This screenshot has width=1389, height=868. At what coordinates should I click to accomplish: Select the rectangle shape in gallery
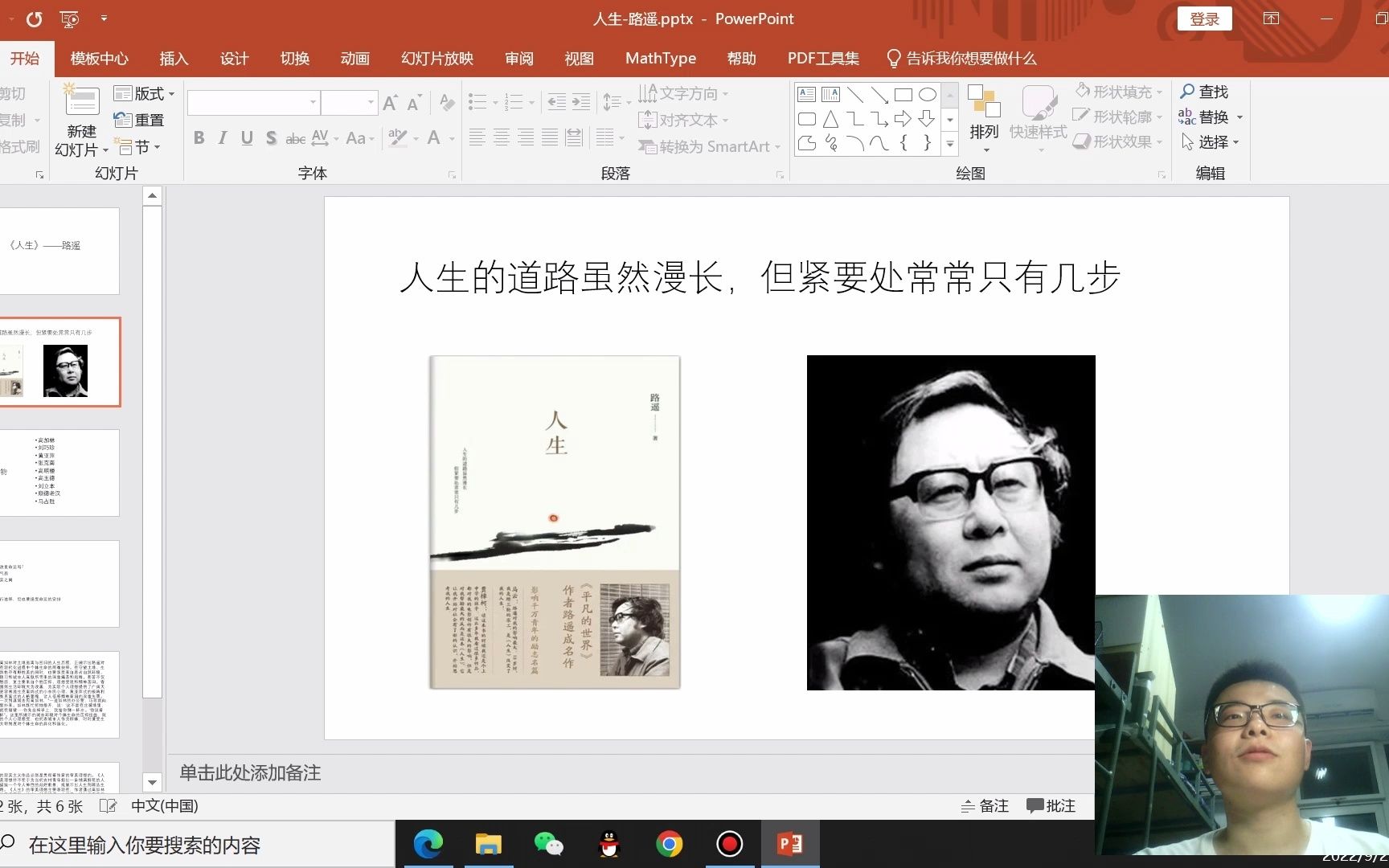pyautogui.click(x=903, y=95)
